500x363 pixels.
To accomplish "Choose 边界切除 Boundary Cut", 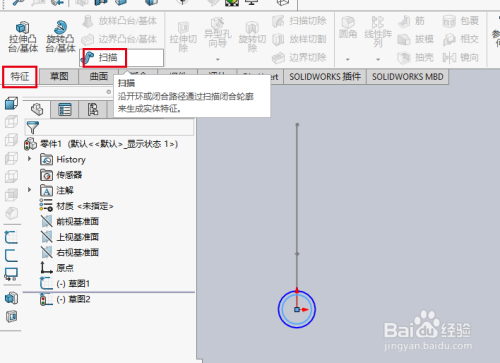I will [299, 58].
